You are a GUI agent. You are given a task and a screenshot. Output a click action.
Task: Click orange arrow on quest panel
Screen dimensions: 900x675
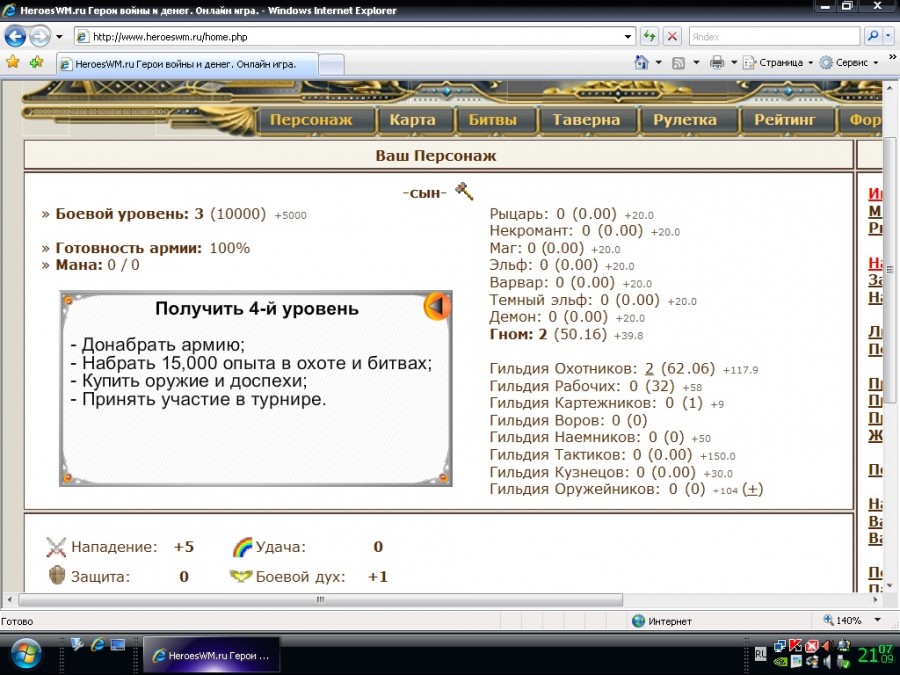tap(437, 306)
